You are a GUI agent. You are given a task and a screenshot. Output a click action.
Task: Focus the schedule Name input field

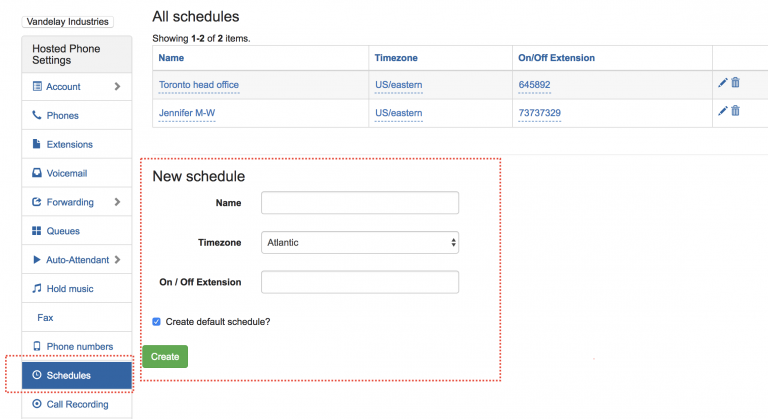(x=360, y=203)
